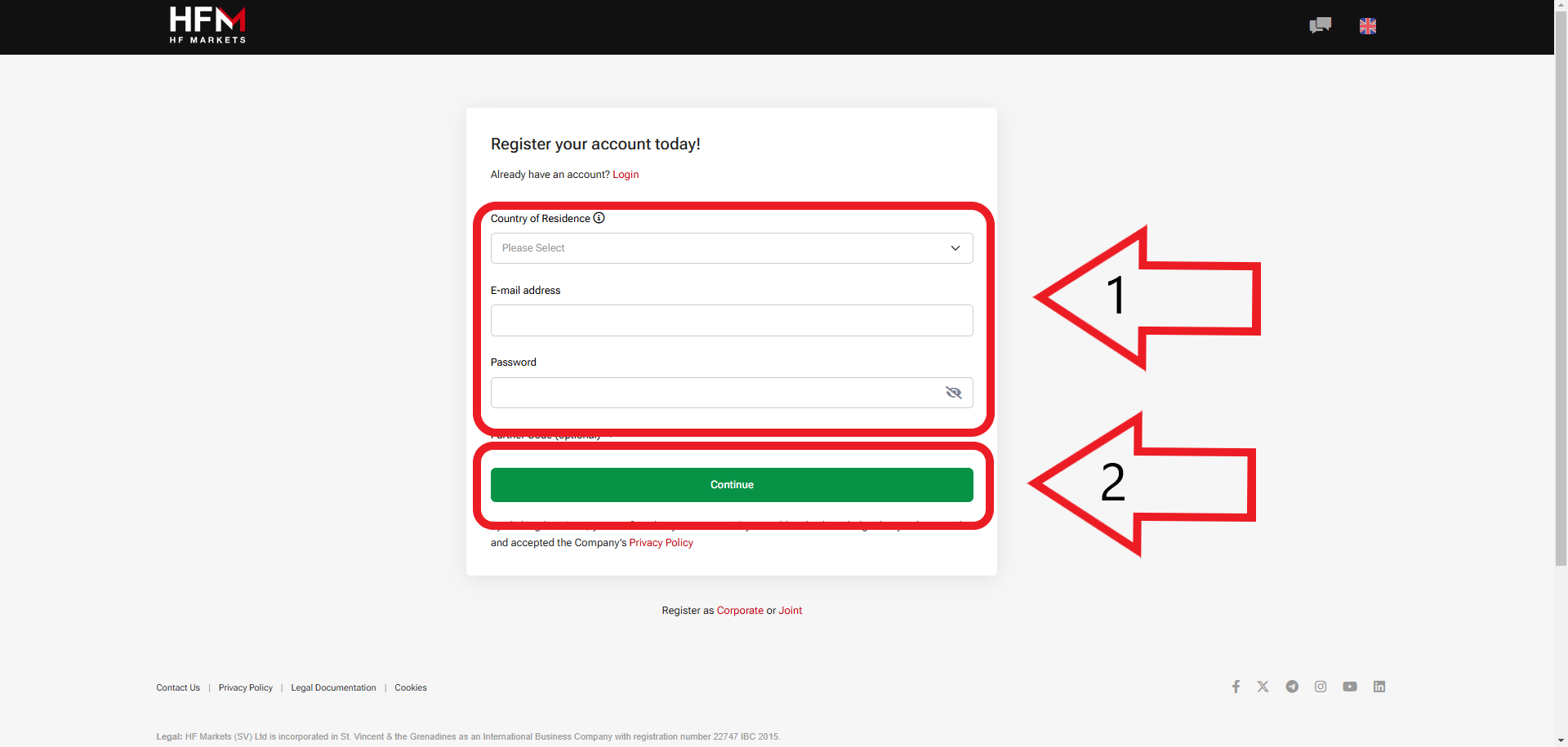The height and width of the screenshot is (747, 1568).
Task: Open the Corporate registration link
Action: click(740, 611)
